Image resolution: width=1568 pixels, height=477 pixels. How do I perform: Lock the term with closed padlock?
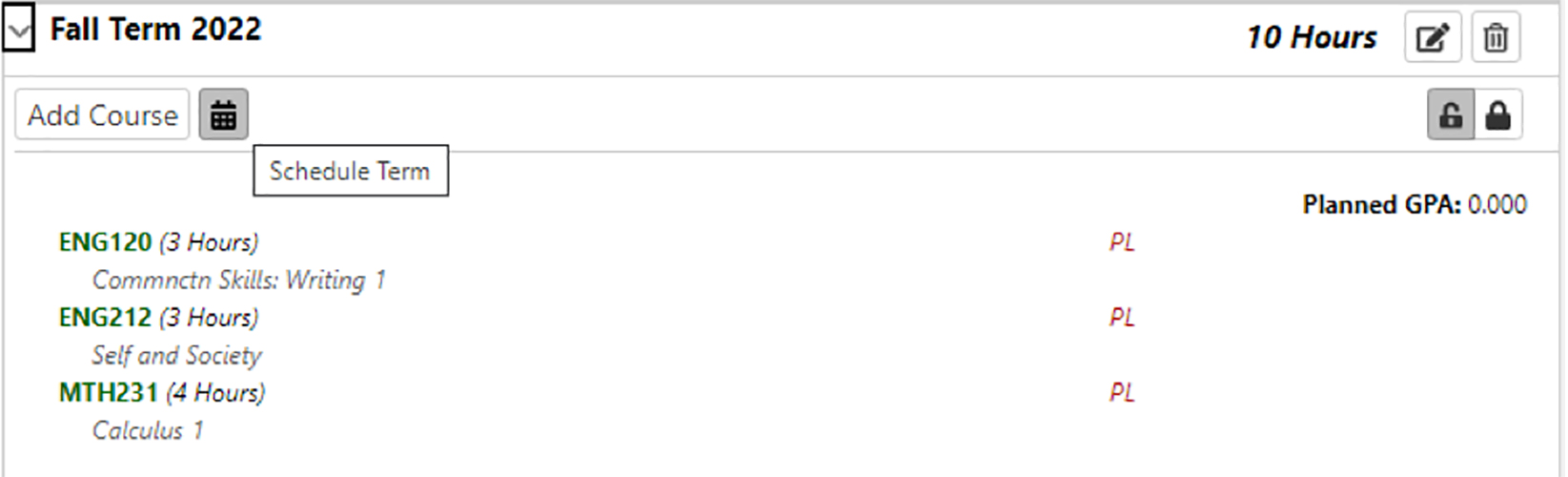point(1498,115)
